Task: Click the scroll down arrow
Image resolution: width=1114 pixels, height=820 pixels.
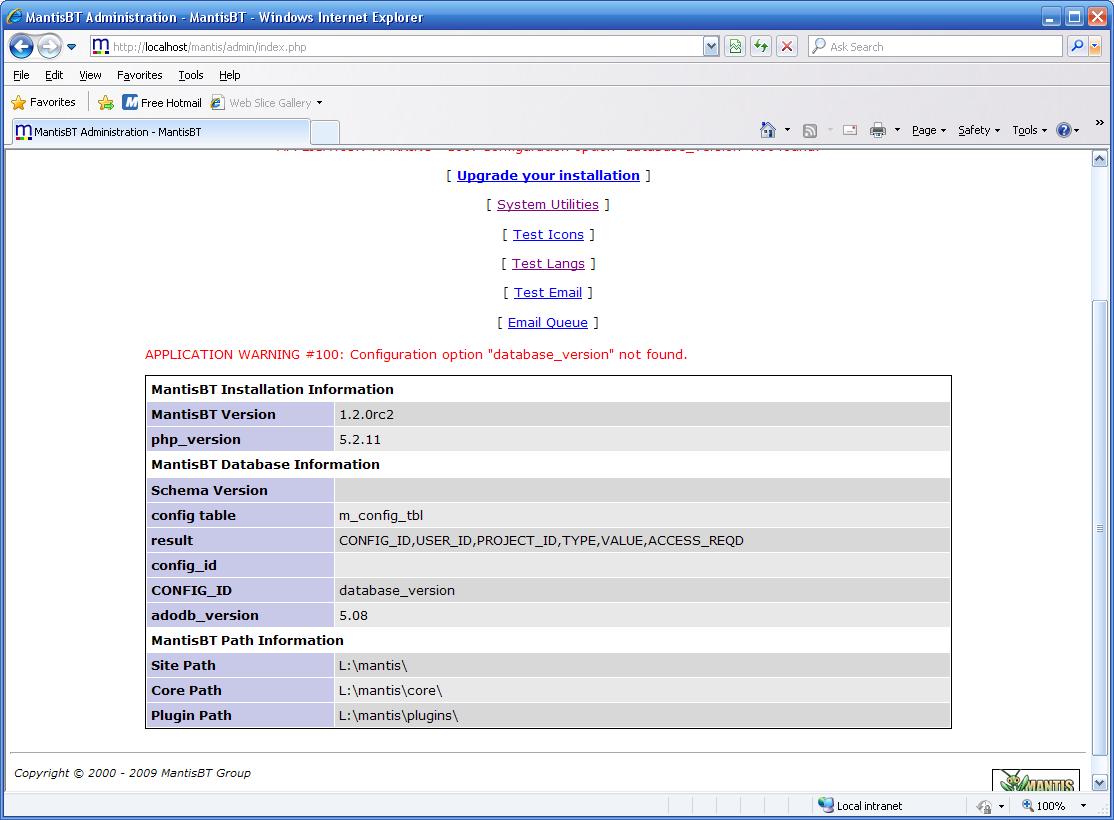Action: 1099,783
